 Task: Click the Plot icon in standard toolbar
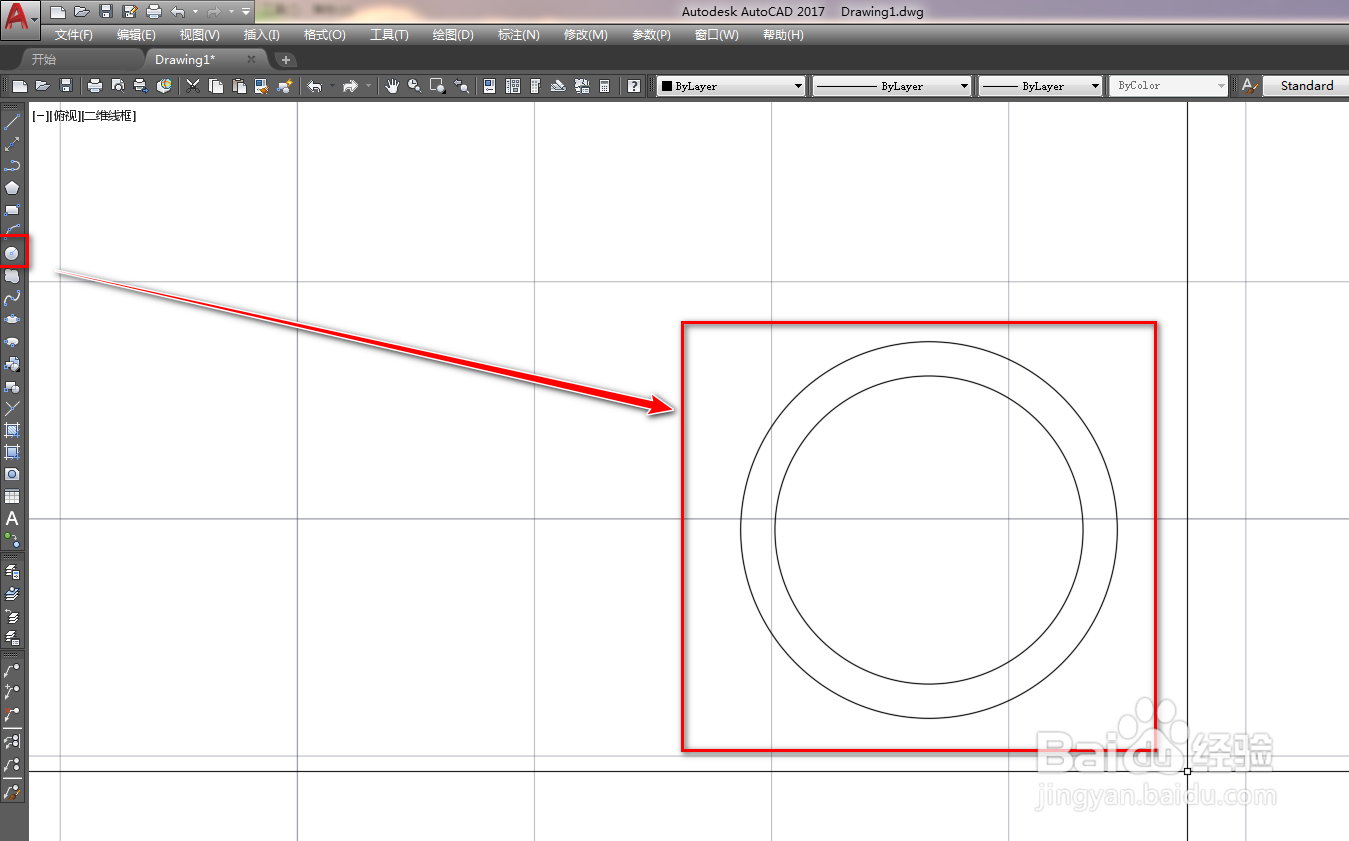pyautogui.click(x=95, y=86)
